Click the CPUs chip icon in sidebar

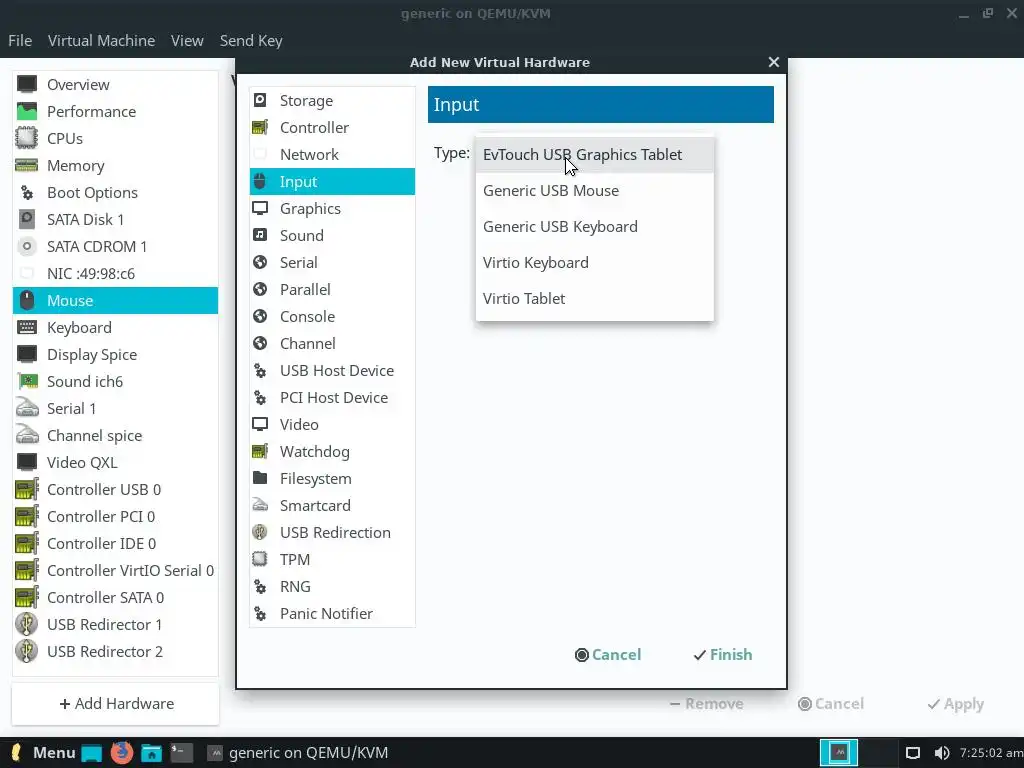[27, 138]
